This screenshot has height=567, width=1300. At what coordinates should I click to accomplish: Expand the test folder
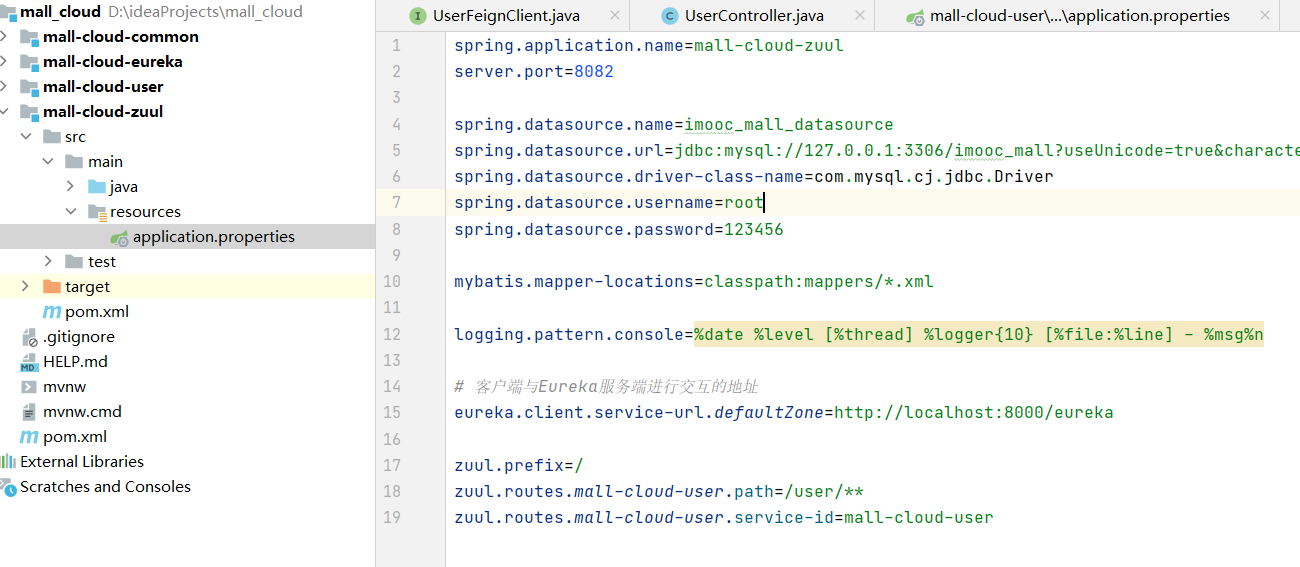tap(48, 262)
